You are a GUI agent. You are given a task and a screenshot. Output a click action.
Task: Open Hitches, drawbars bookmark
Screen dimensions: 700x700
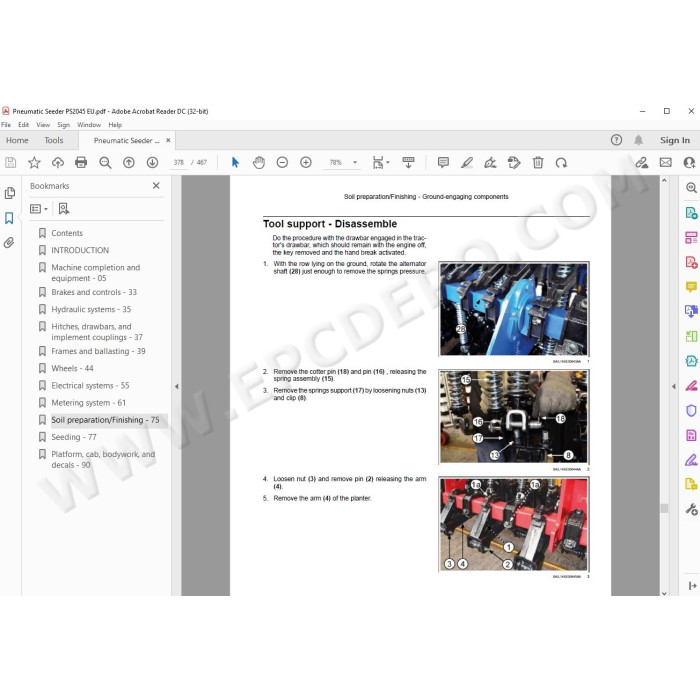tap(97, 332)
